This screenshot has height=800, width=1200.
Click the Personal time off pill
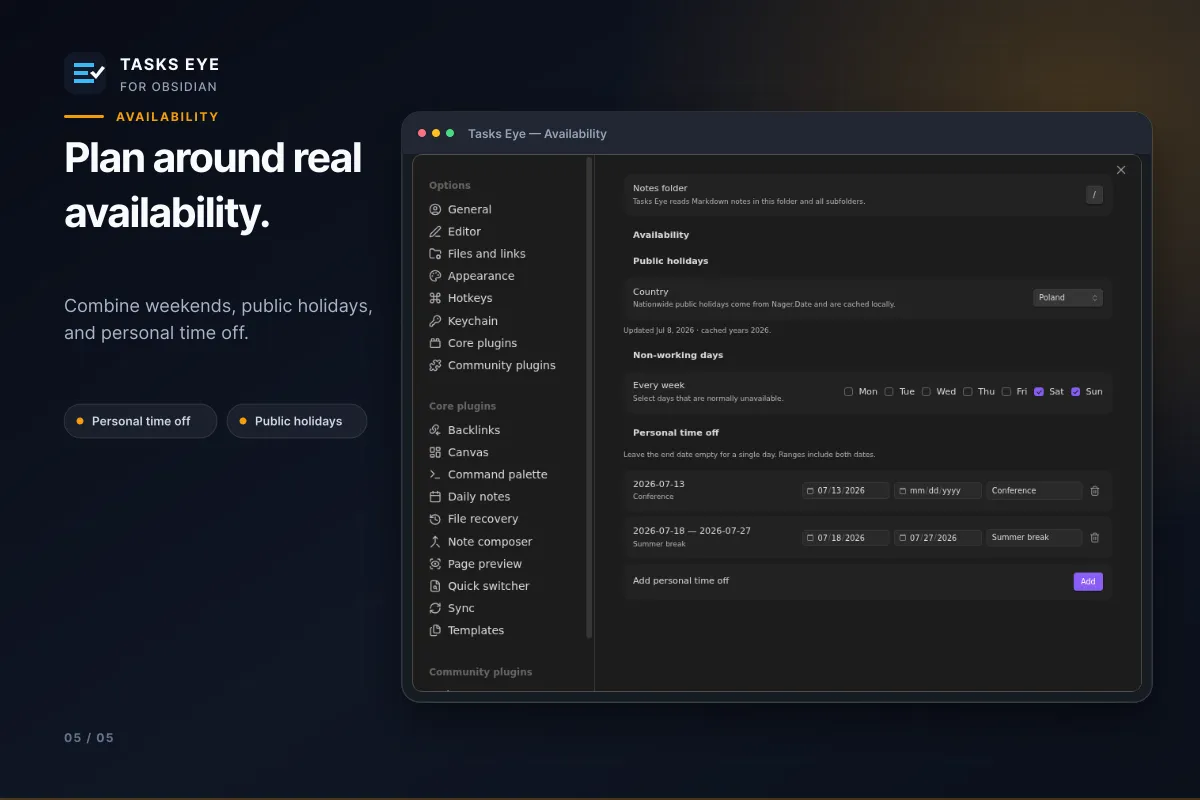click(x=140, y=421)
